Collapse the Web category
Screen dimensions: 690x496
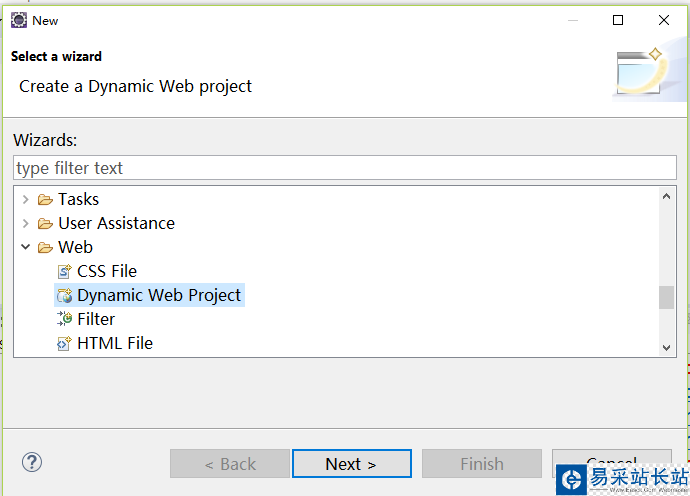tap(25, 247)
